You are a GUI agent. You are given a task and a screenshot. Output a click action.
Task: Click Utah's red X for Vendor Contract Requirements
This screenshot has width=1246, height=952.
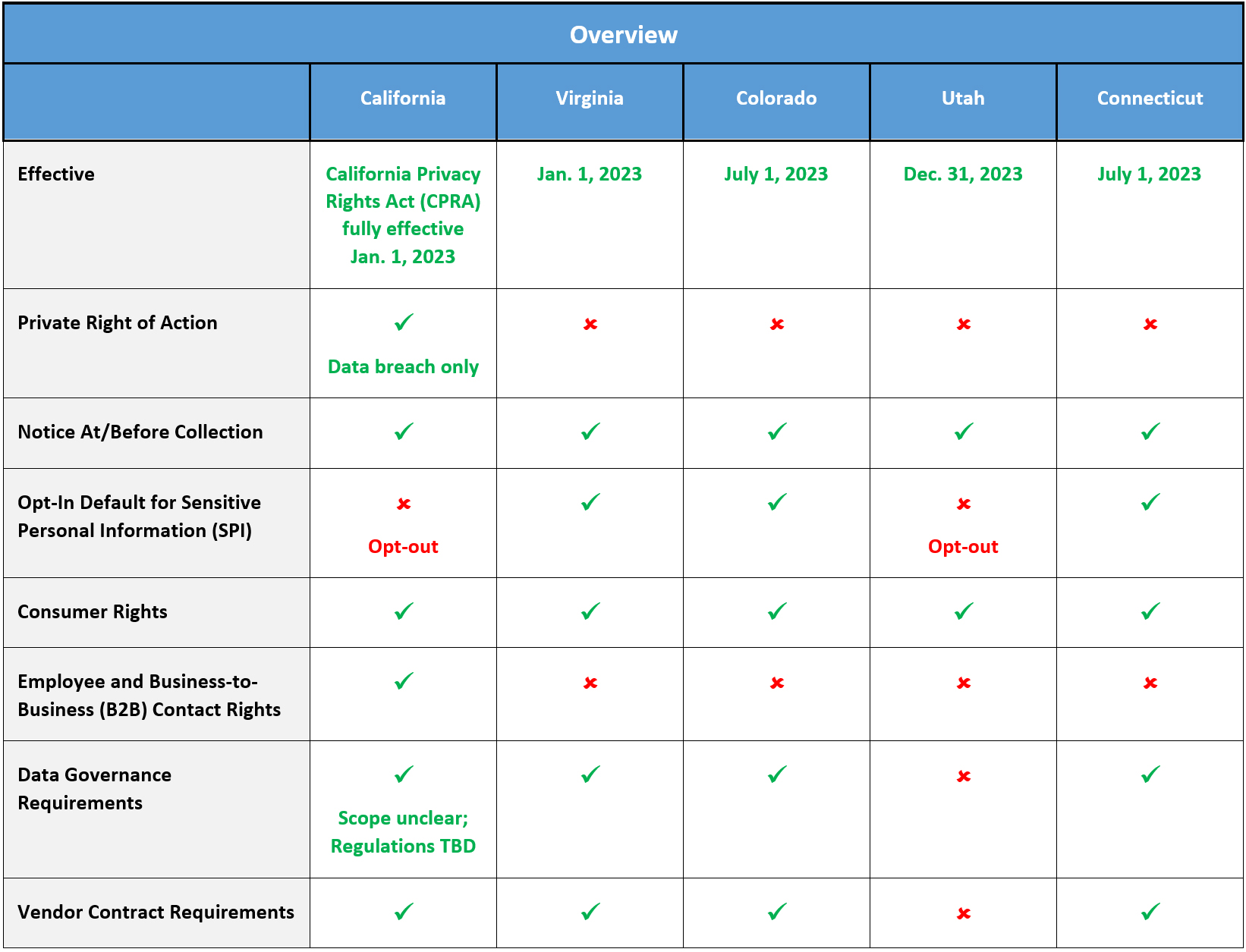tap(964, 913)
